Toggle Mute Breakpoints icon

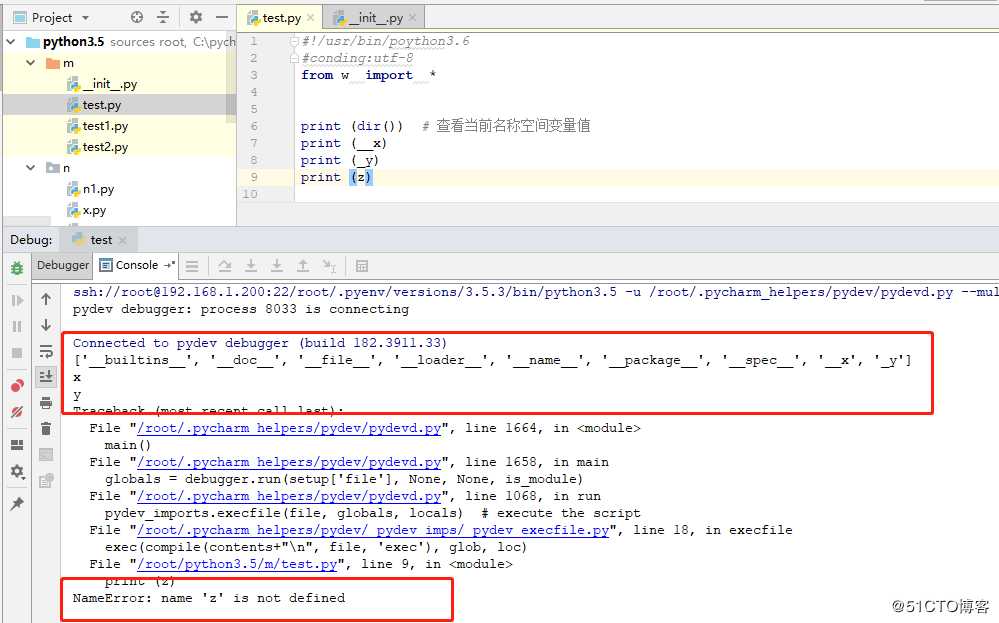click(x=17, y=412)
